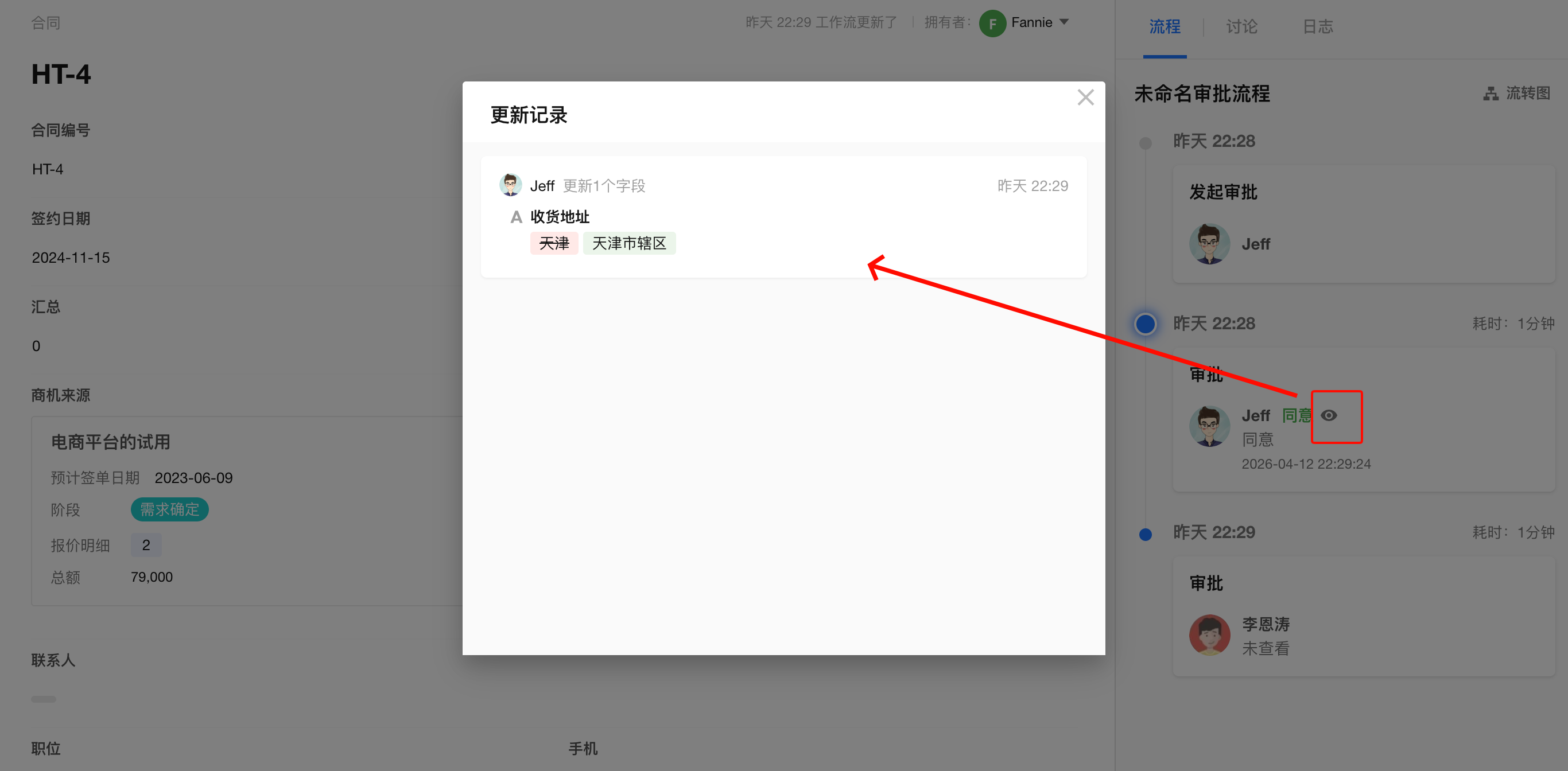Click the eye icon next to Jeff 同意
Image resolution: width=1568 pixels, height=771 pixels.
click(x=1329, y=416)
